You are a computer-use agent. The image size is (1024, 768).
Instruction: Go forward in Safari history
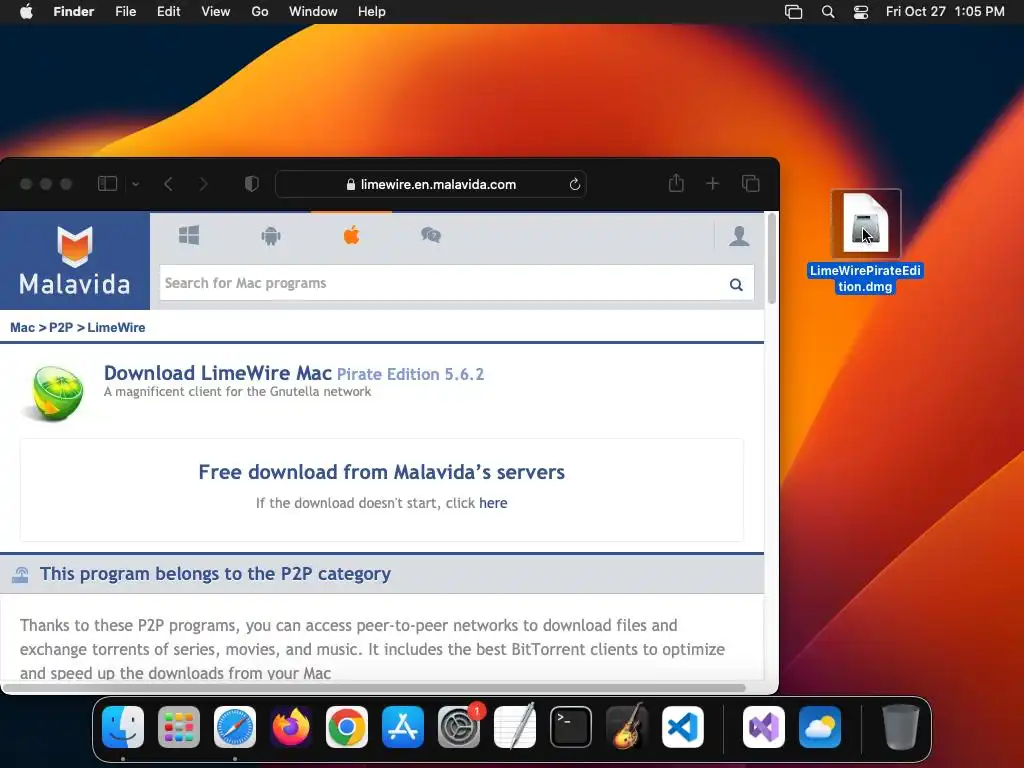(203, 184)
